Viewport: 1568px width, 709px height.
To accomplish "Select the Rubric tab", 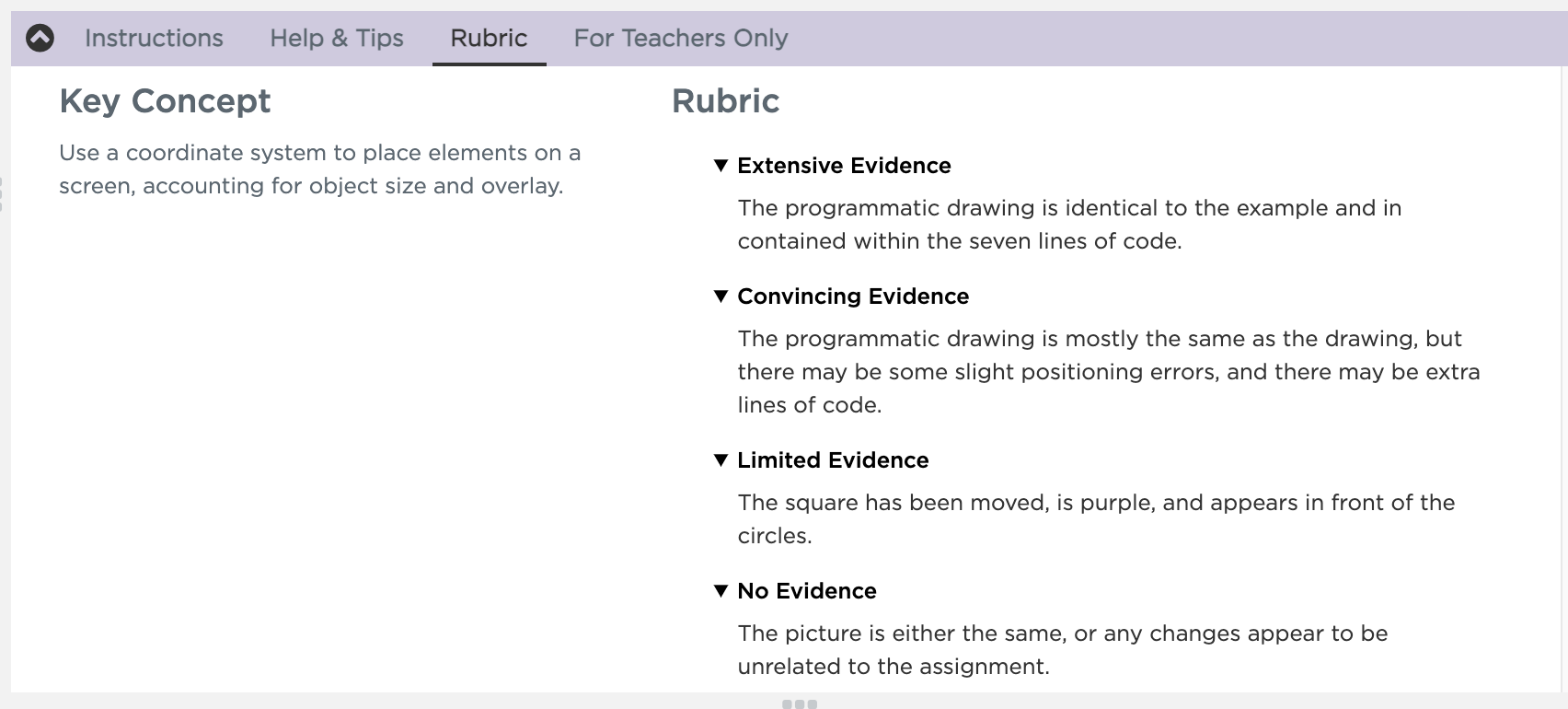I will (x=489, y=38).
